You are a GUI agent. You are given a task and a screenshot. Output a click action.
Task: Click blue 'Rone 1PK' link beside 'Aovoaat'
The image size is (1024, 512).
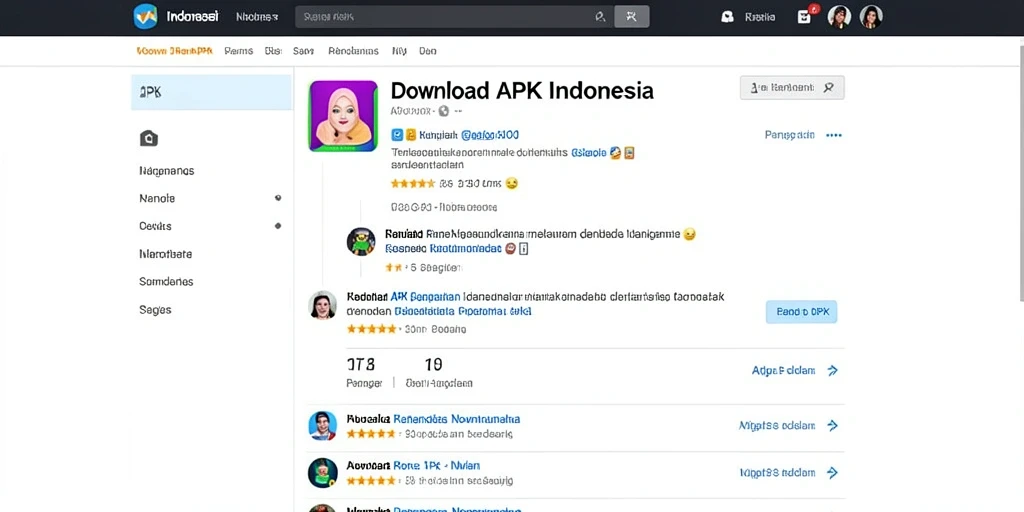pyautogui.click(x=436, y=466)
